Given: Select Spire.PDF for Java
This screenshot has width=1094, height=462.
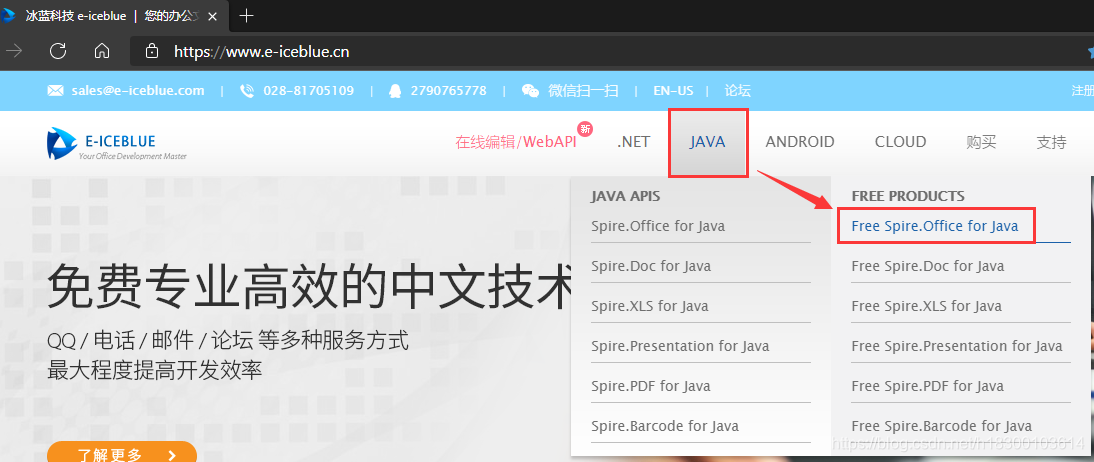Looking at the screenshot, I should (x=650, y=385).
